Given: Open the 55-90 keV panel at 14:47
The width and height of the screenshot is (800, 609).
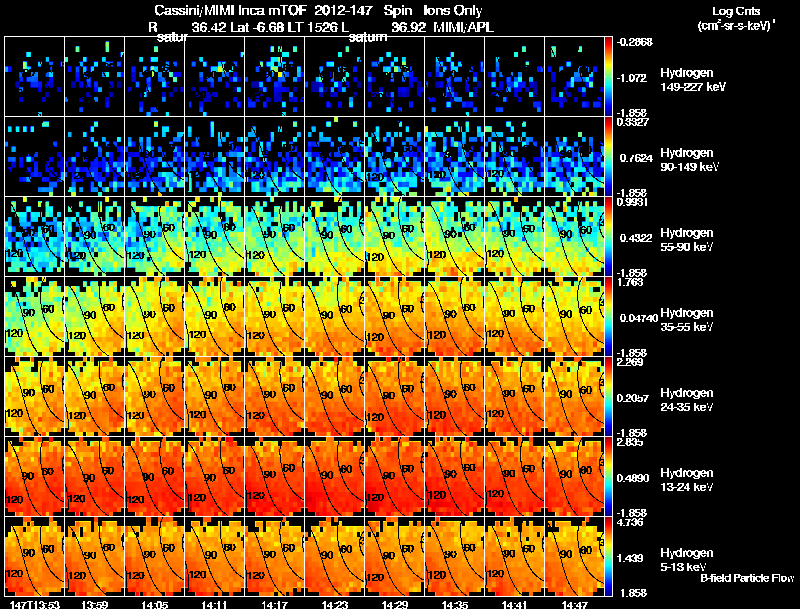Looking at the screenshot, I should point(574,237).
